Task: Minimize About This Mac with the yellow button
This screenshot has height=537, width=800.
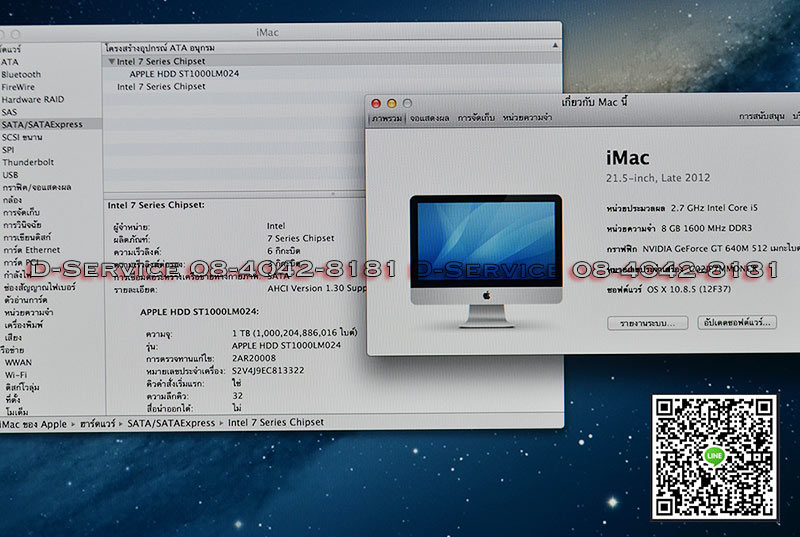Action: point(392,104)
